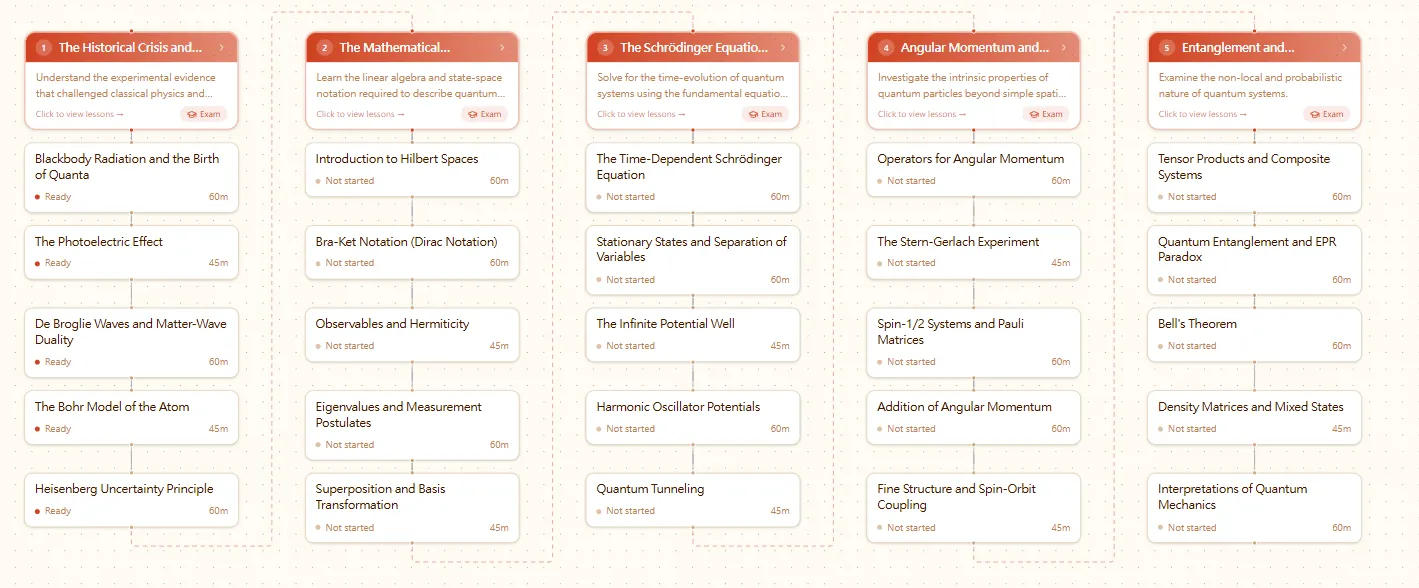Toggle the Ready dot on Blackbody Radiation lesson
The height and width of the screenshot is (588, 1419).
click(x=37, y=196)
